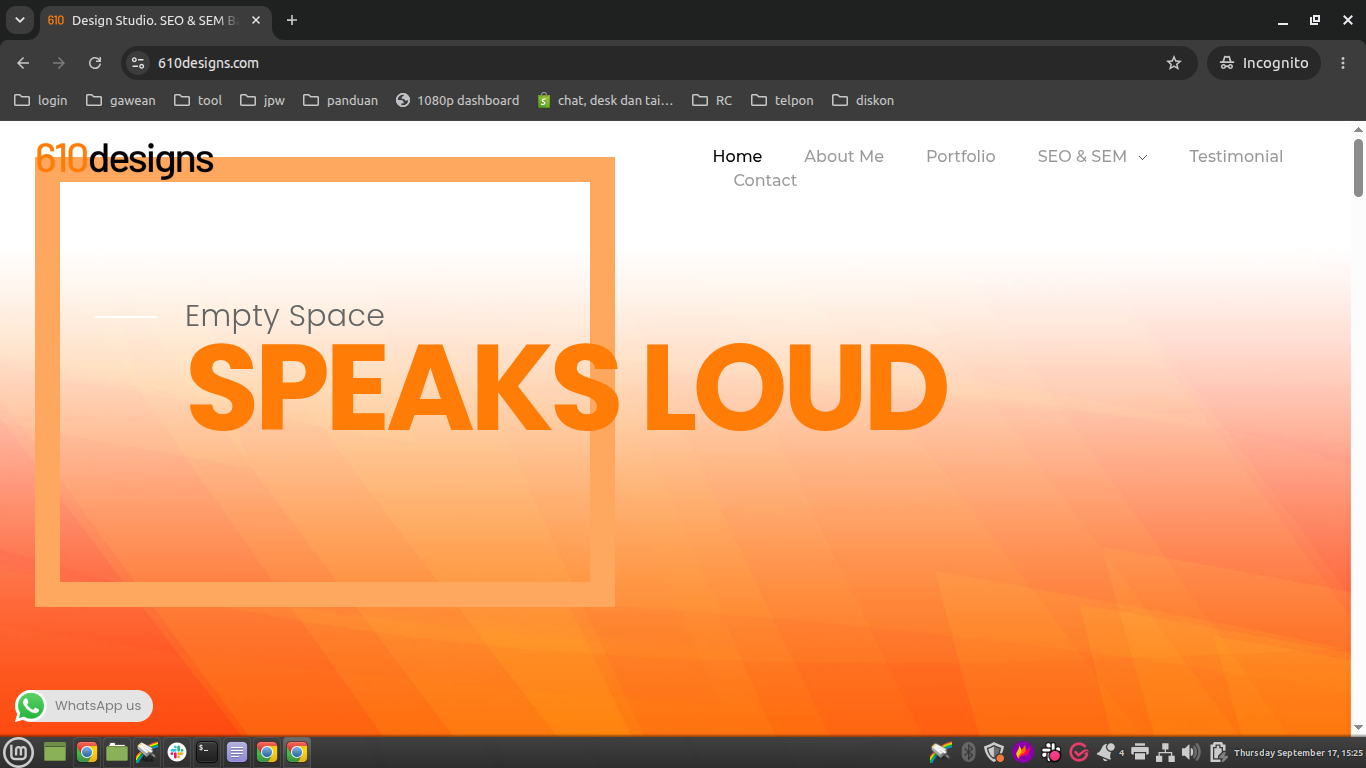Click the address bar showing 610designs.com
Screen dimensions: 1366x768
pos(658,63)
